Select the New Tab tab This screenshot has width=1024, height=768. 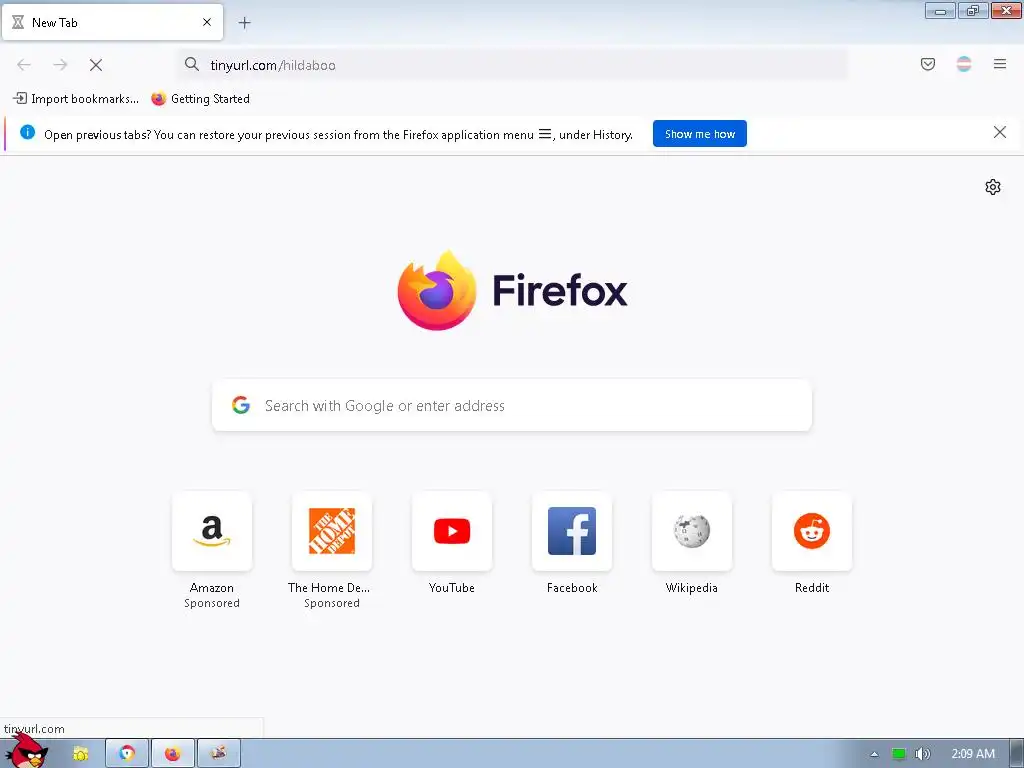click(112, 22)
